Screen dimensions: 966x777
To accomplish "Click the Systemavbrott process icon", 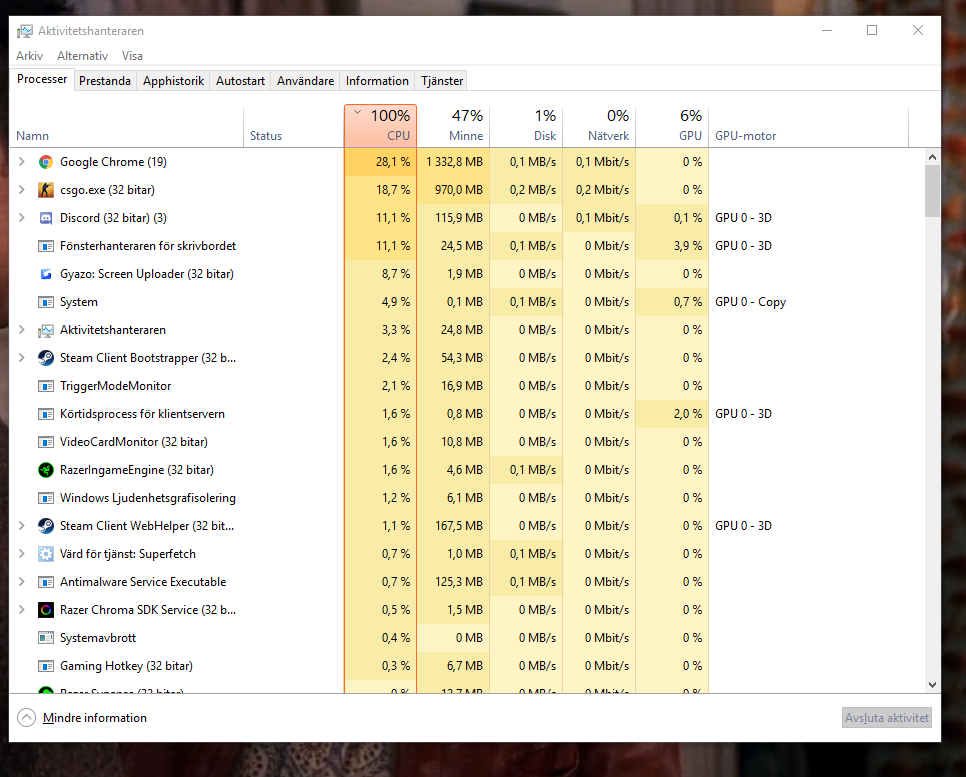I will click(46, 638).
